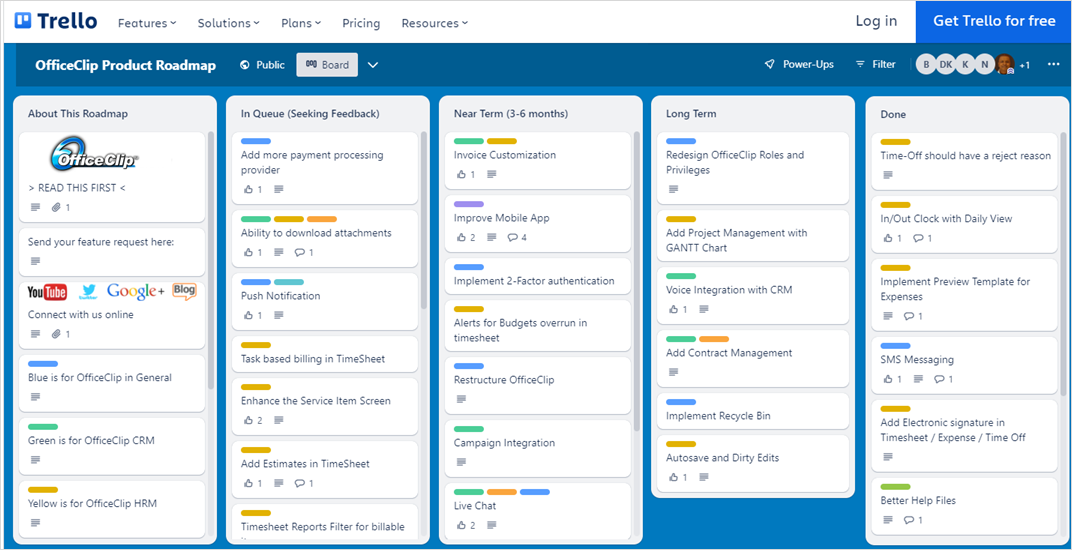The width and height of the screenshot is (1072, 550).
Task: Open the board three-dots menu
Action: (x=1053, y=64)
